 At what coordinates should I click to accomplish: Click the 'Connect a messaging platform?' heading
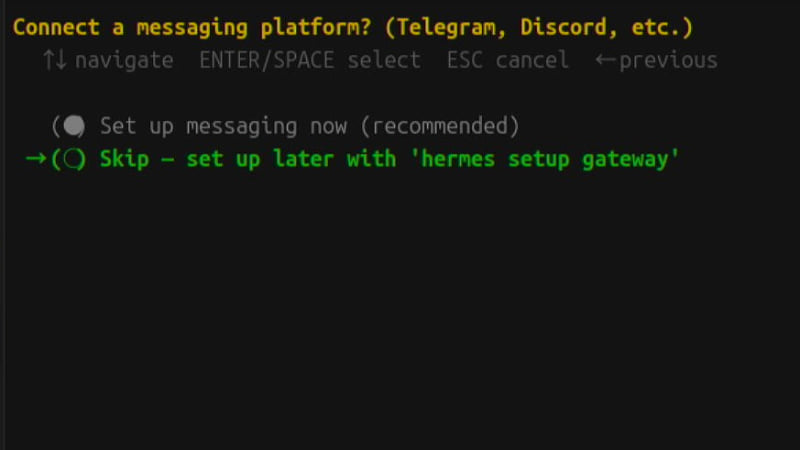[x=192, y=28]
